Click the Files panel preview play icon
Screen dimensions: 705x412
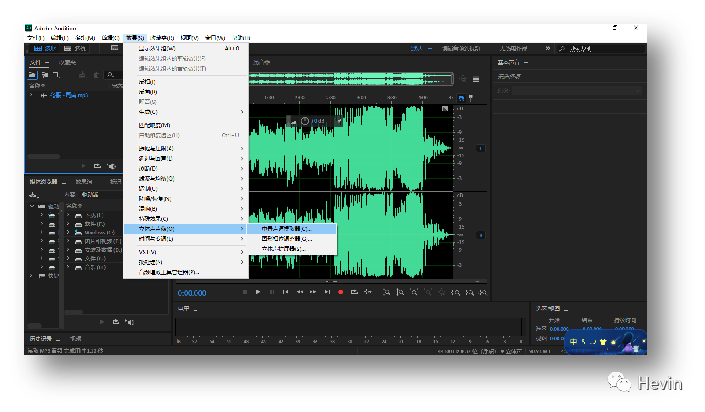[84, 166]
